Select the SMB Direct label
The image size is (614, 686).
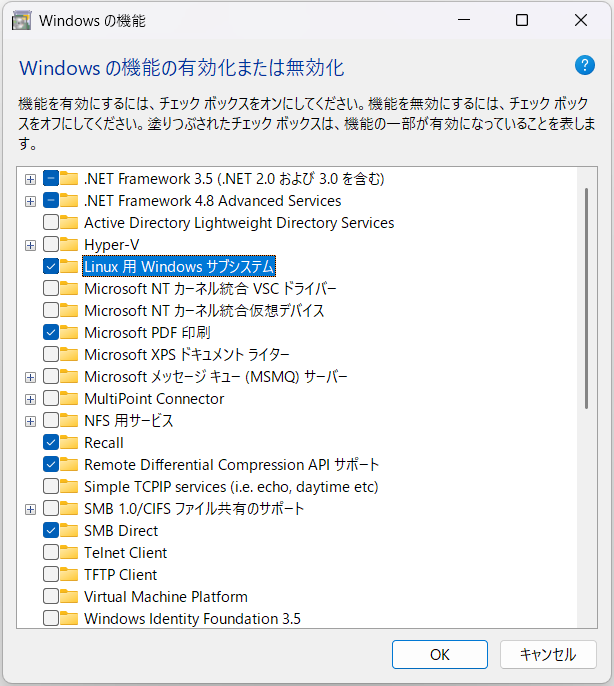(x=121, y=531)
